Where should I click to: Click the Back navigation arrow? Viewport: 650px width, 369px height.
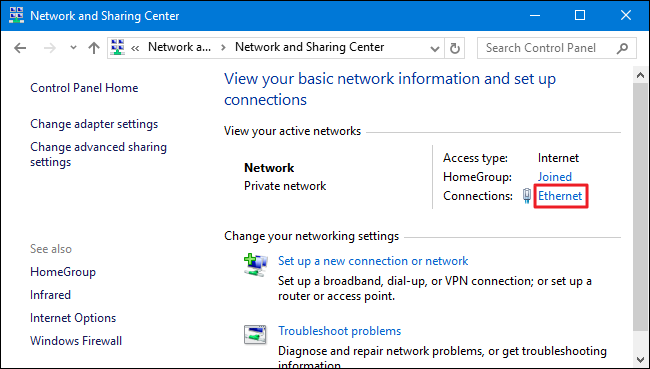20,48
